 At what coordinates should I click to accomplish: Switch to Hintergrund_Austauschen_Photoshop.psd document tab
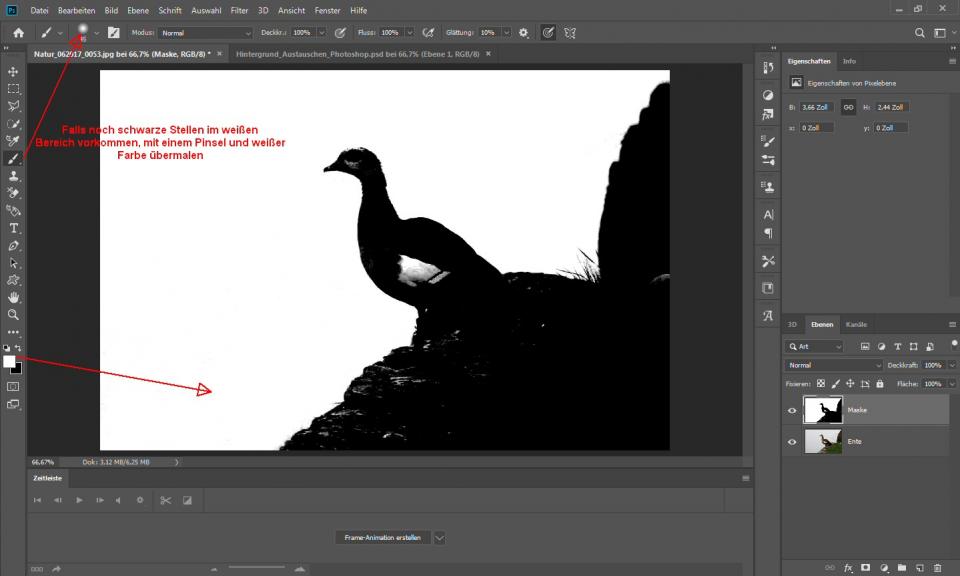click(x=358, y=53)
